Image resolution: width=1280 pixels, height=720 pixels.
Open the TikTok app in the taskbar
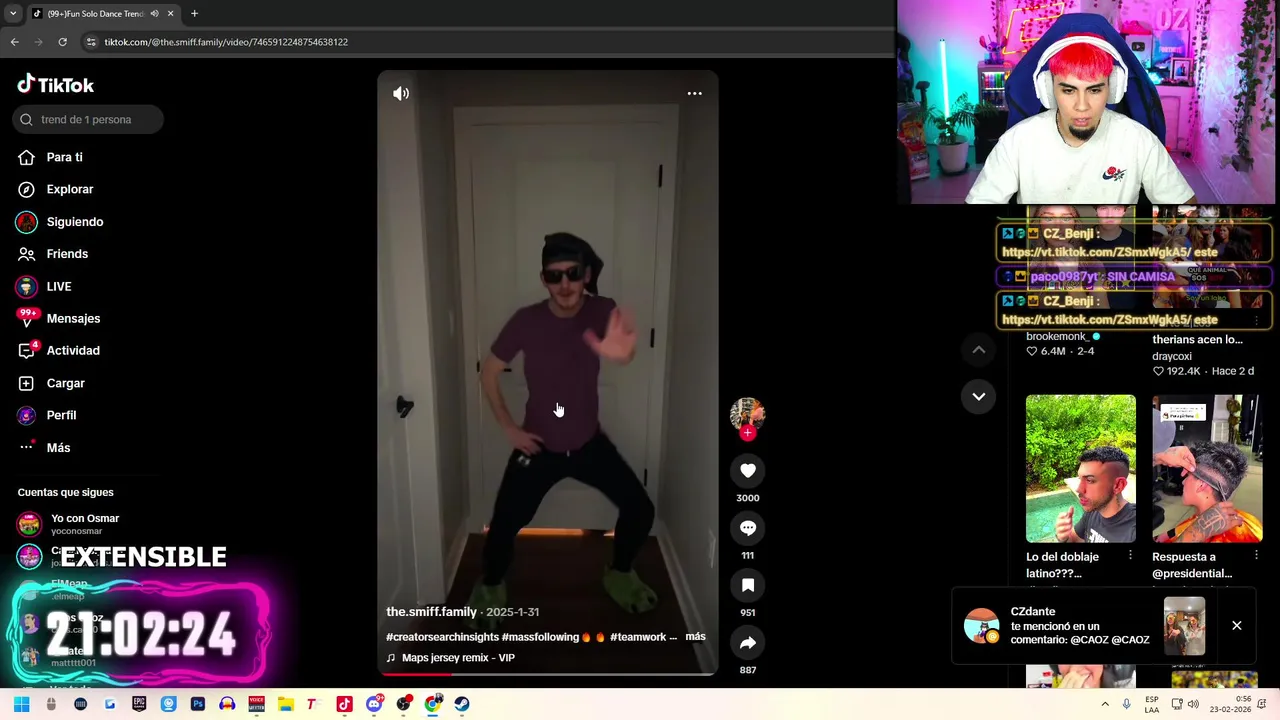344,704
